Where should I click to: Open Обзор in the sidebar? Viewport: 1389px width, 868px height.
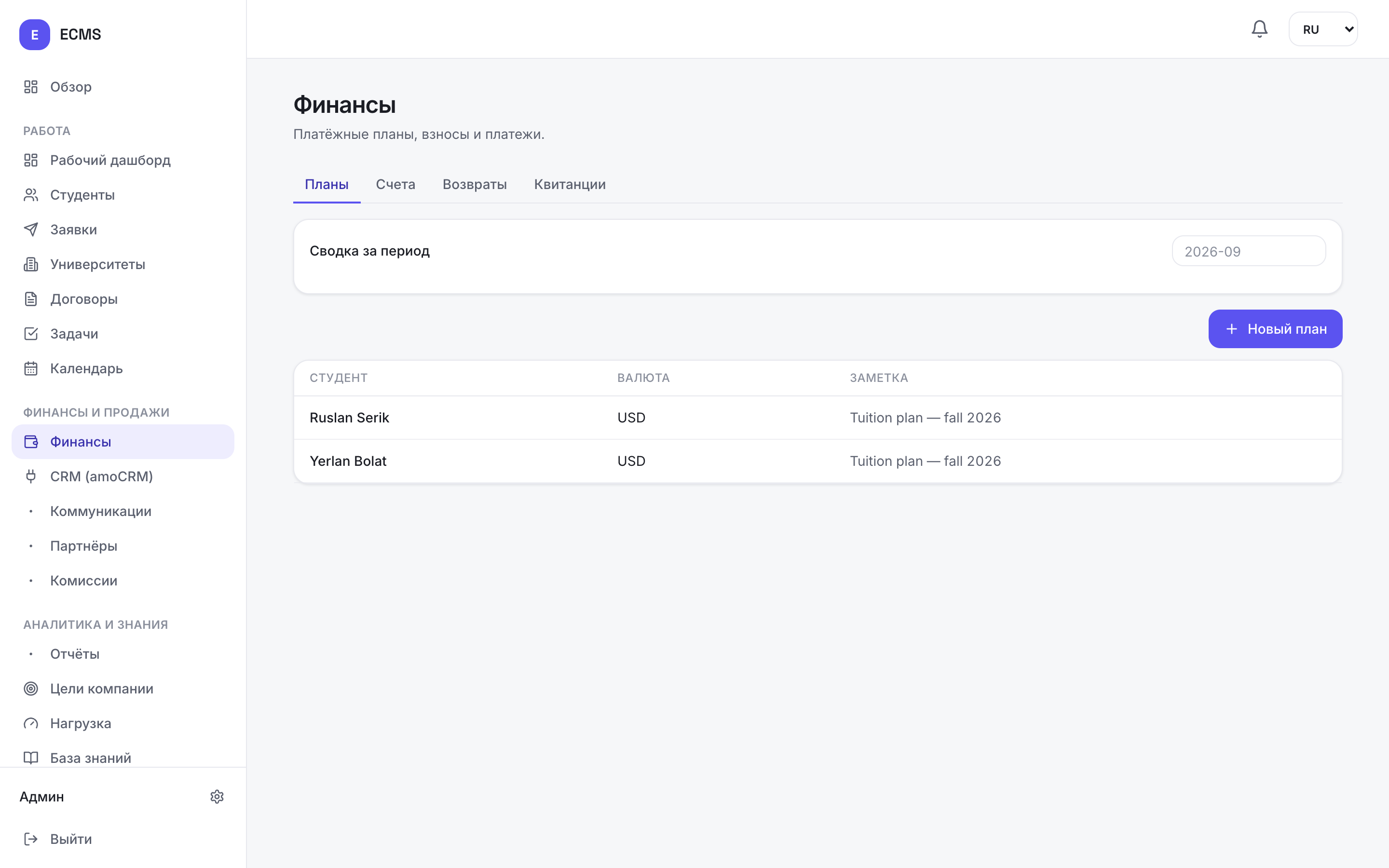pos(123,87)
